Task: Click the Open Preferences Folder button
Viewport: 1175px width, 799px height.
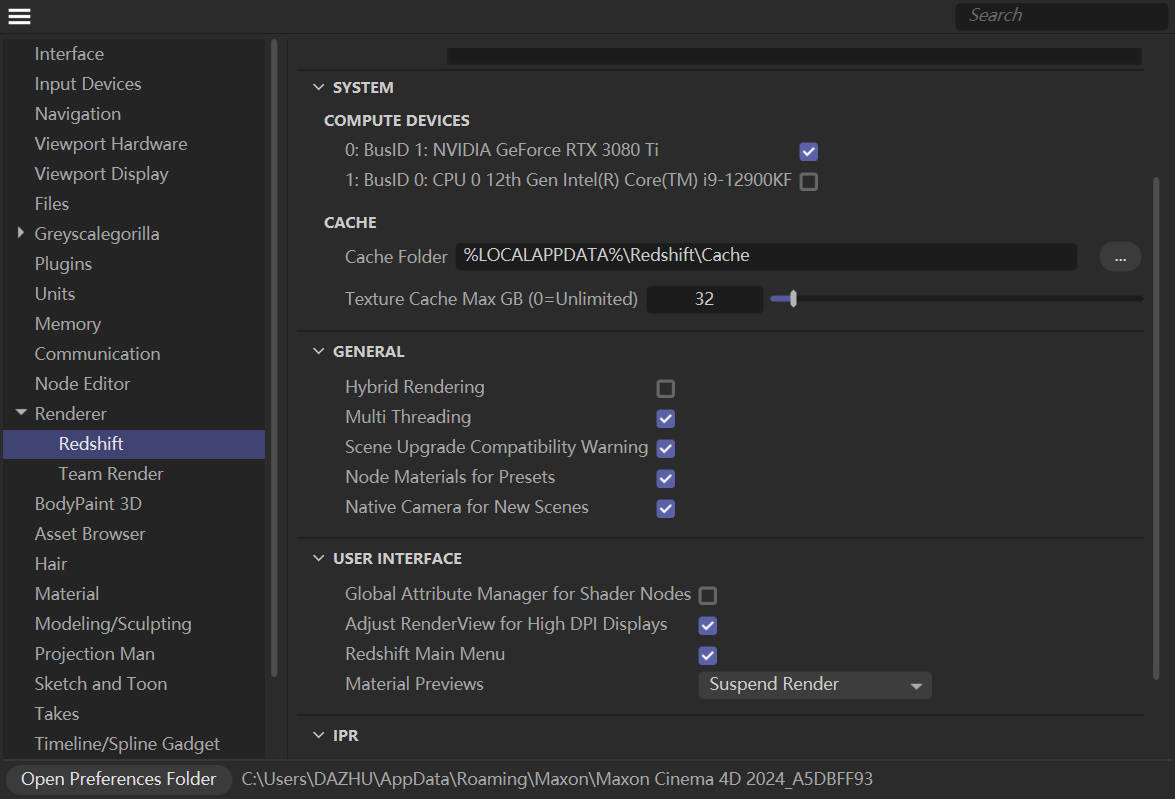Action: 117,778
